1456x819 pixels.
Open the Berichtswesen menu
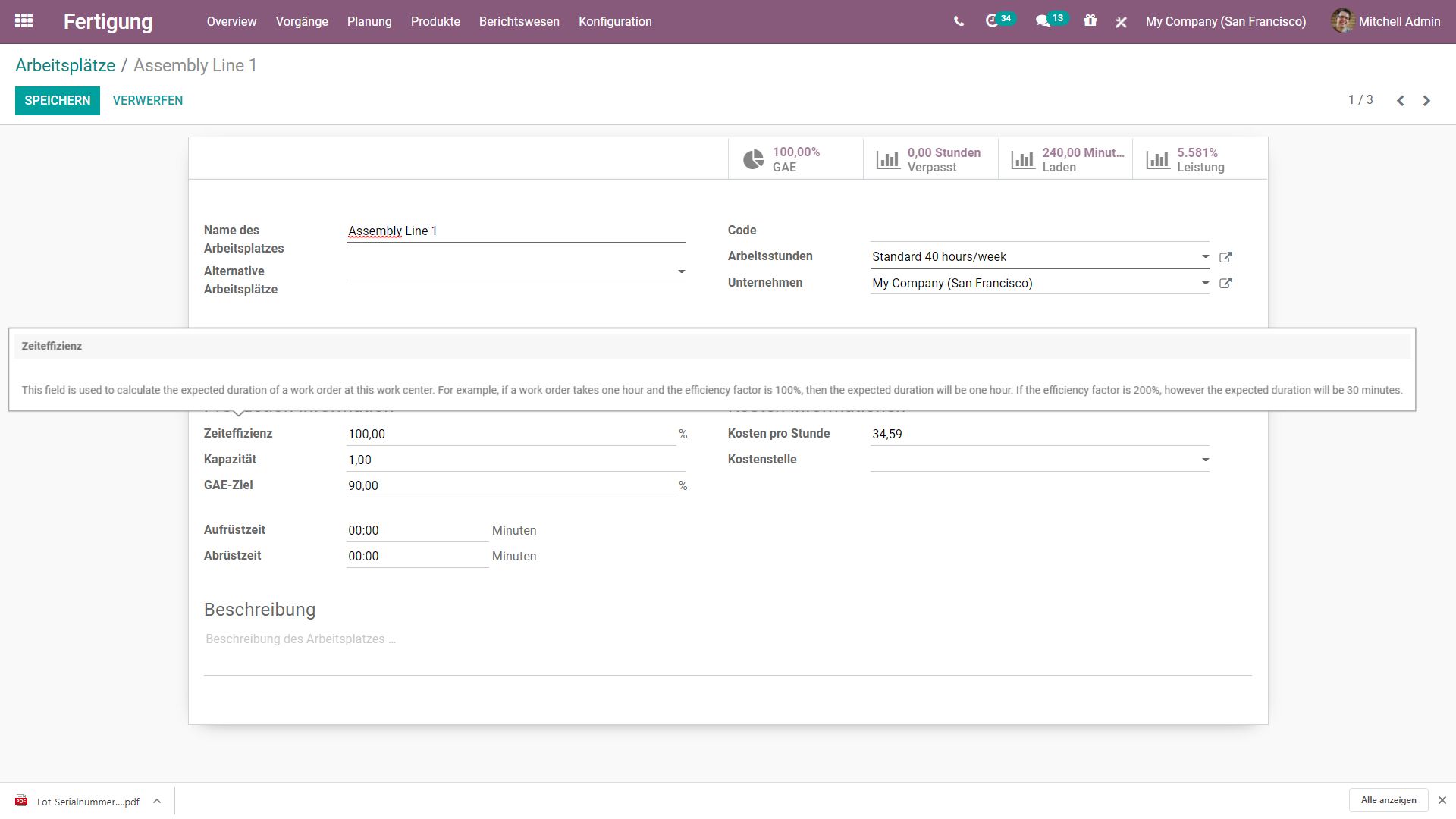click(519, 21)
